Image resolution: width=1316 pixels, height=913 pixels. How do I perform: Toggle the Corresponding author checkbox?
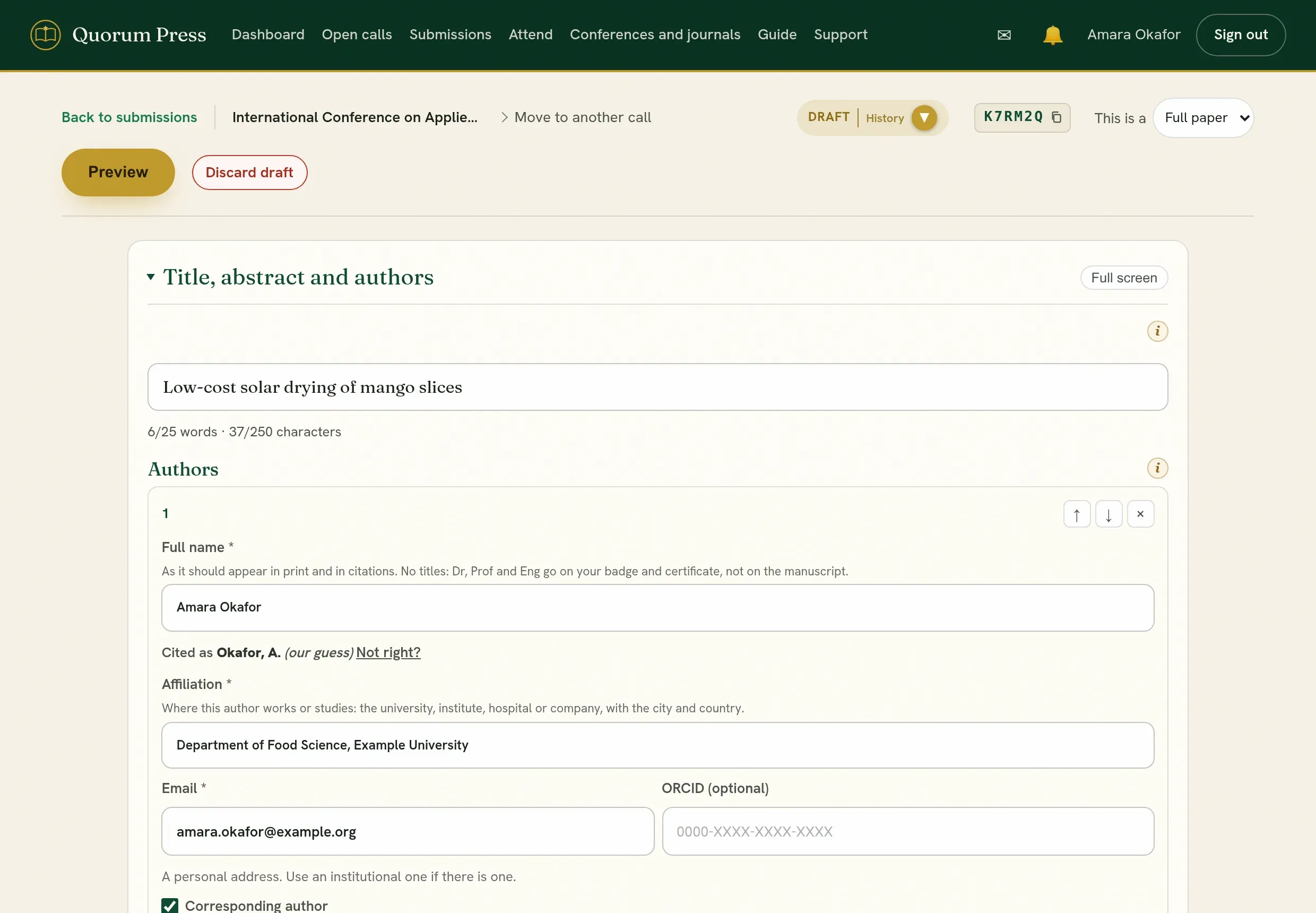(x=170, y=906)
